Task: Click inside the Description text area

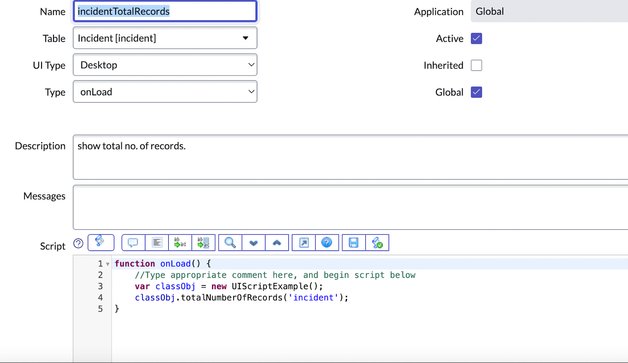Action: pyautogui.click(x=350, y=157)
